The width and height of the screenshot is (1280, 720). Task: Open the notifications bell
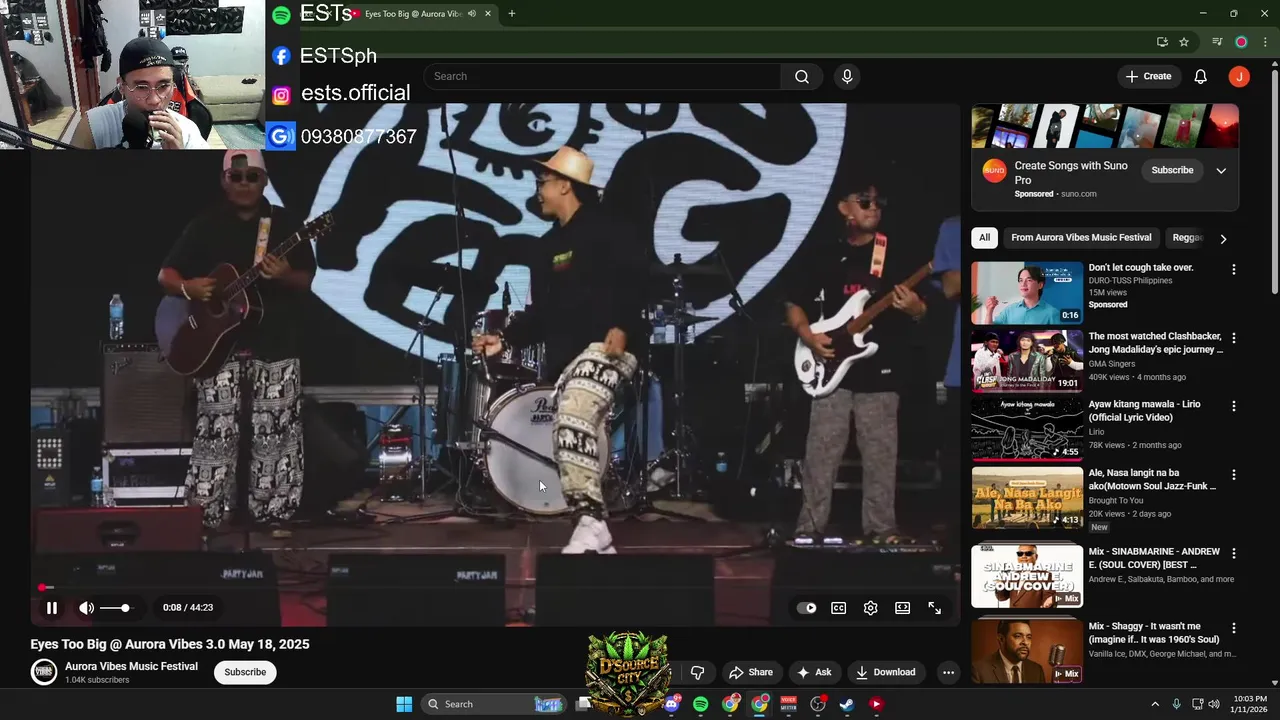[1201, 76]
